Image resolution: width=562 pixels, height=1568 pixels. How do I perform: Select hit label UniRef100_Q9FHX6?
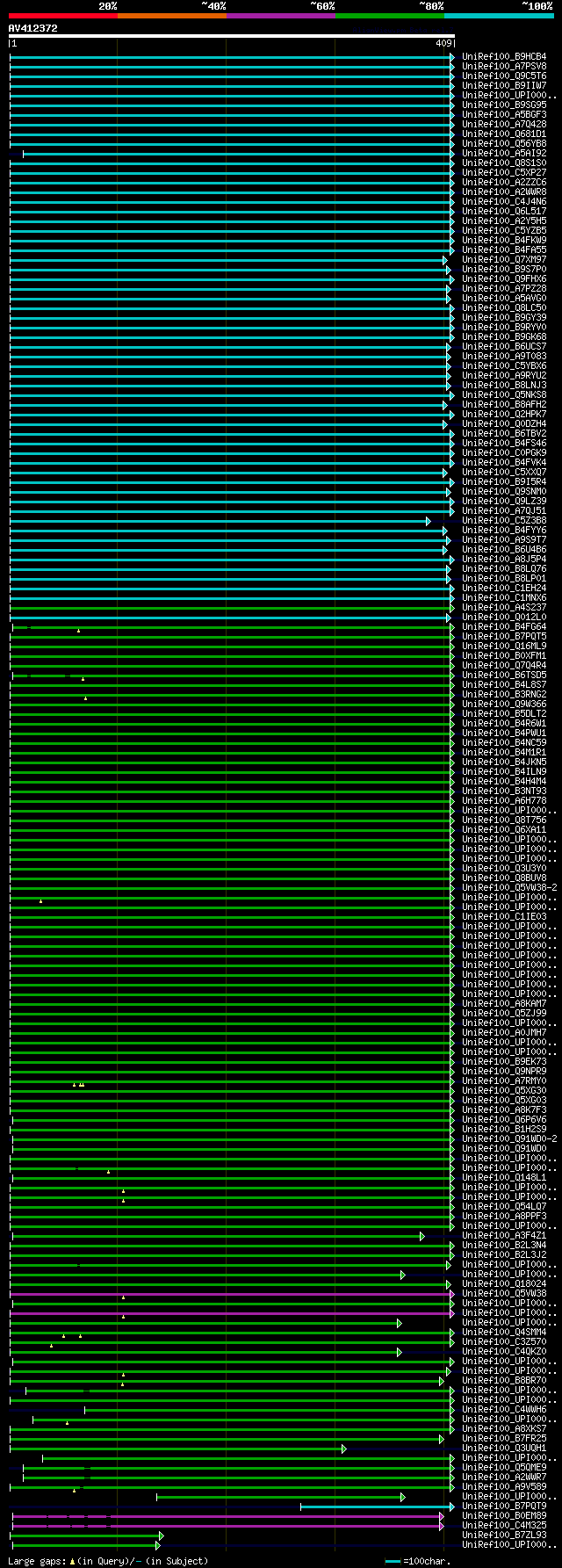coord(504,279)
